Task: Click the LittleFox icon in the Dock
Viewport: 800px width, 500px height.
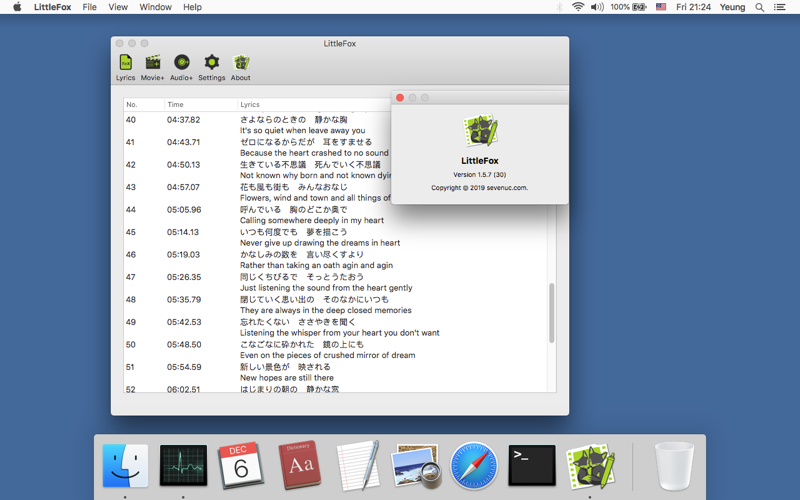Action: click(590, 466)
